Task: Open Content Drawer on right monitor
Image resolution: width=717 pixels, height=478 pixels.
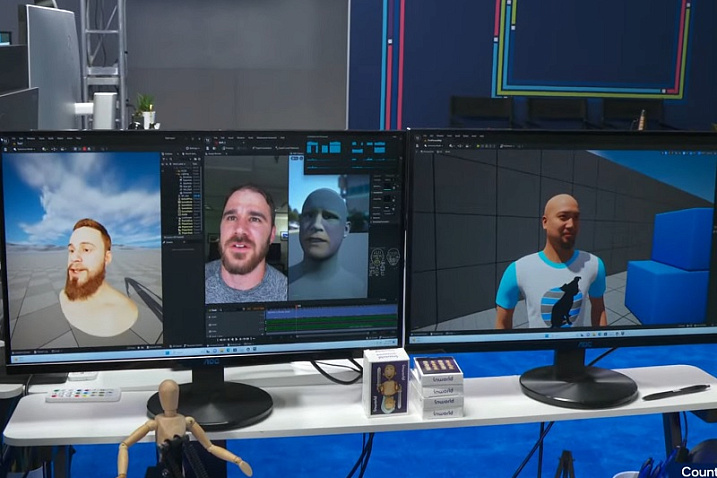Action: [419, 334]
